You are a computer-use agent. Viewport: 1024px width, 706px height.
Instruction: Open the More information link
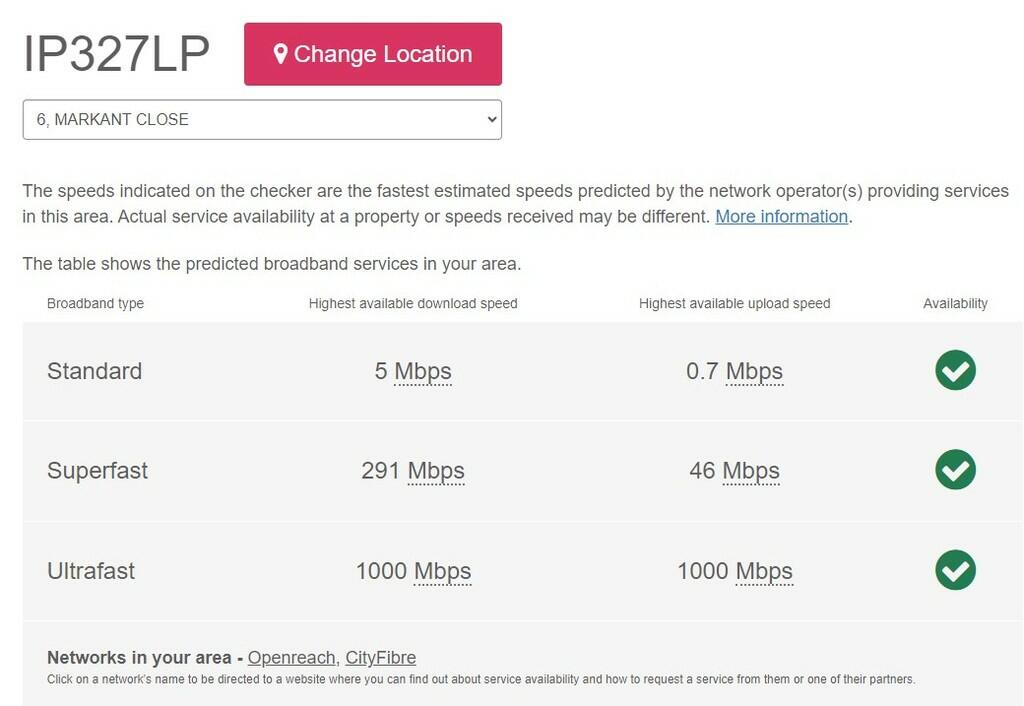781,217
